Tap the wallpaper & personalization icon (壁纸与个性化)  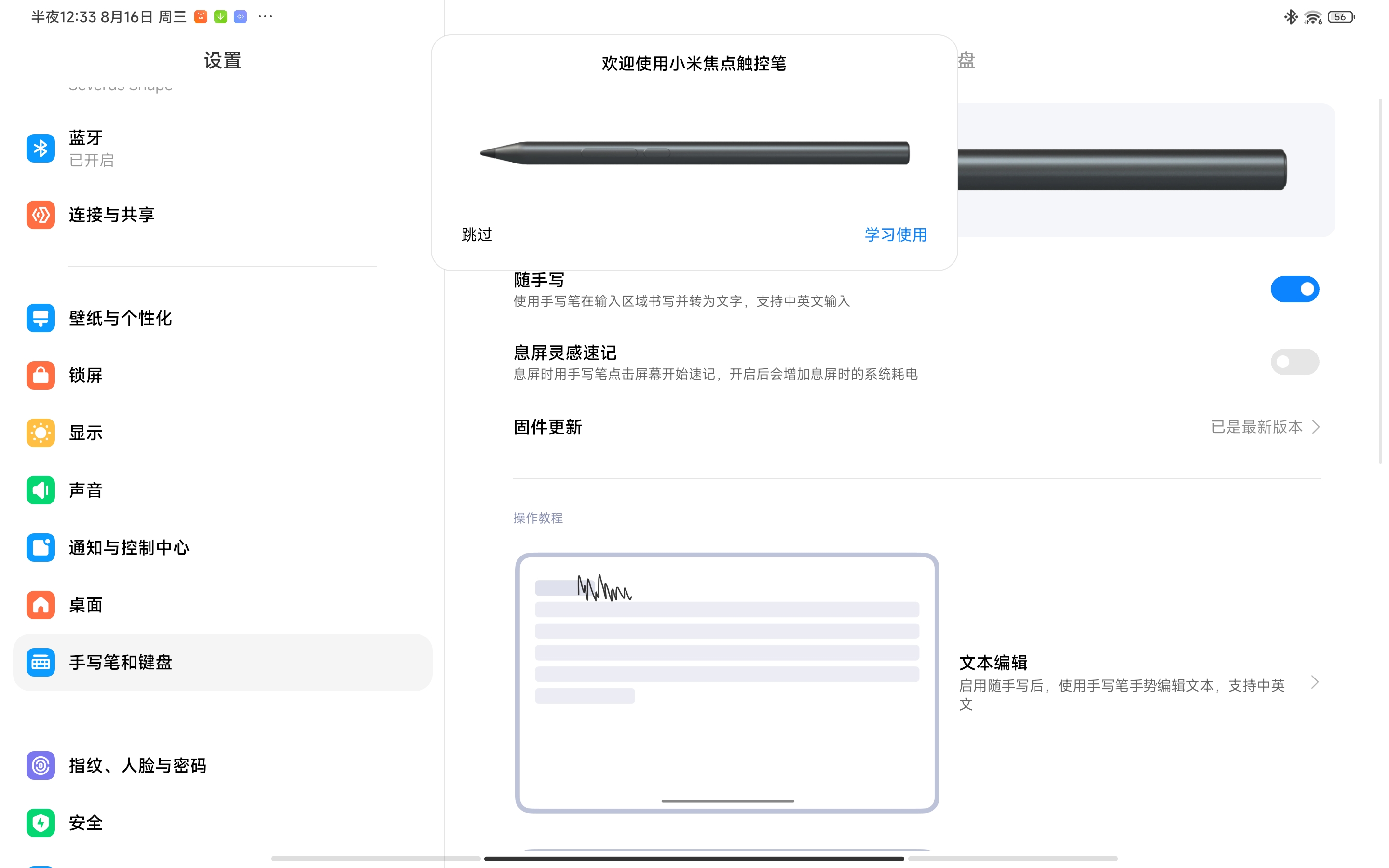(x=40, y=318)
